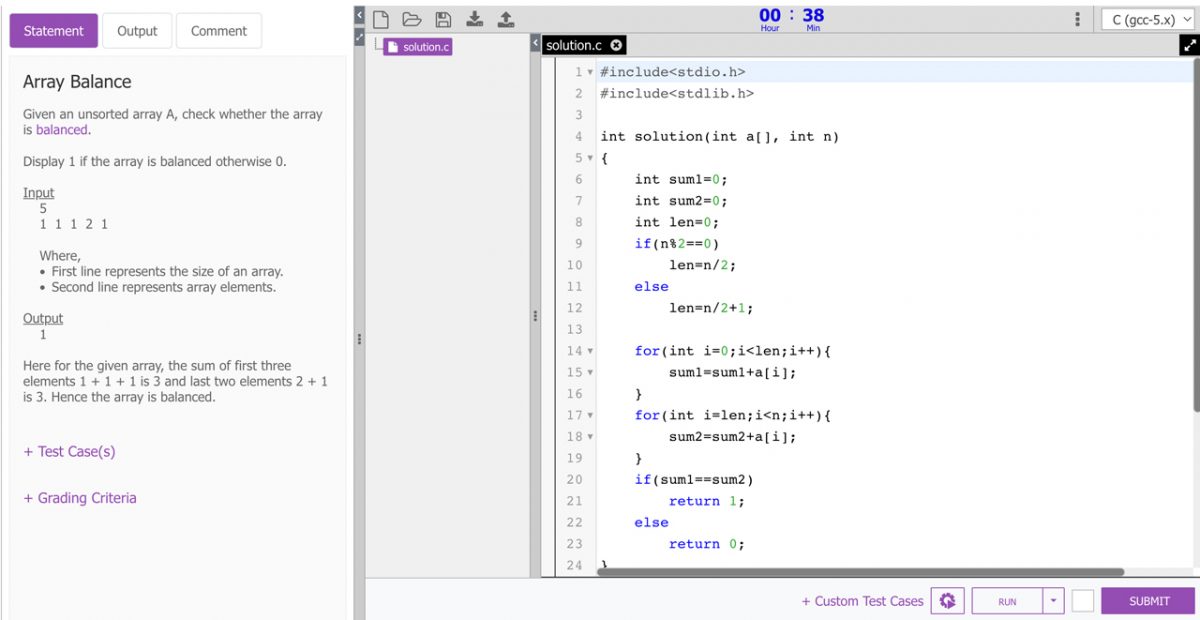Open the Comment tab
This screenshot has width=1200, height=620.
[x=218, y=30]
